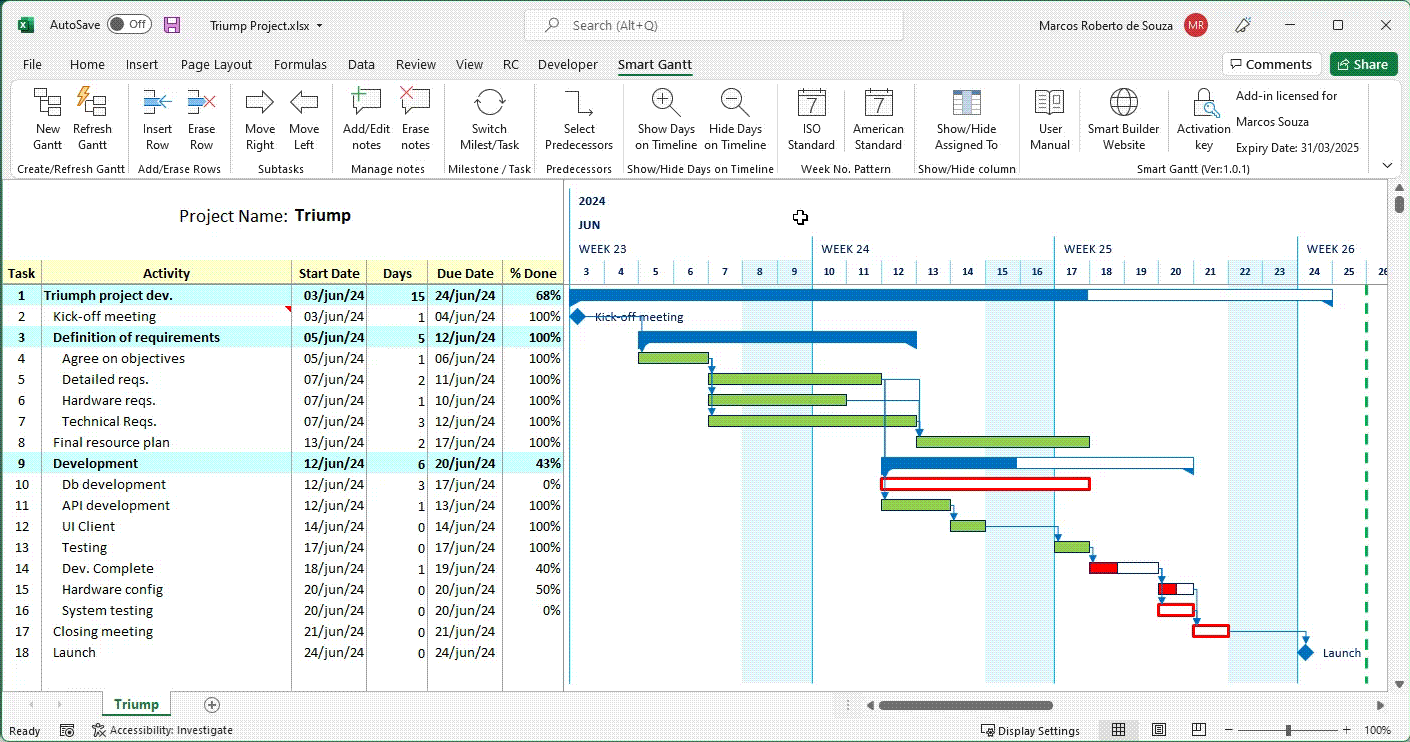
Task: Click the Erase Row icon
Action: tap(201, 103)
